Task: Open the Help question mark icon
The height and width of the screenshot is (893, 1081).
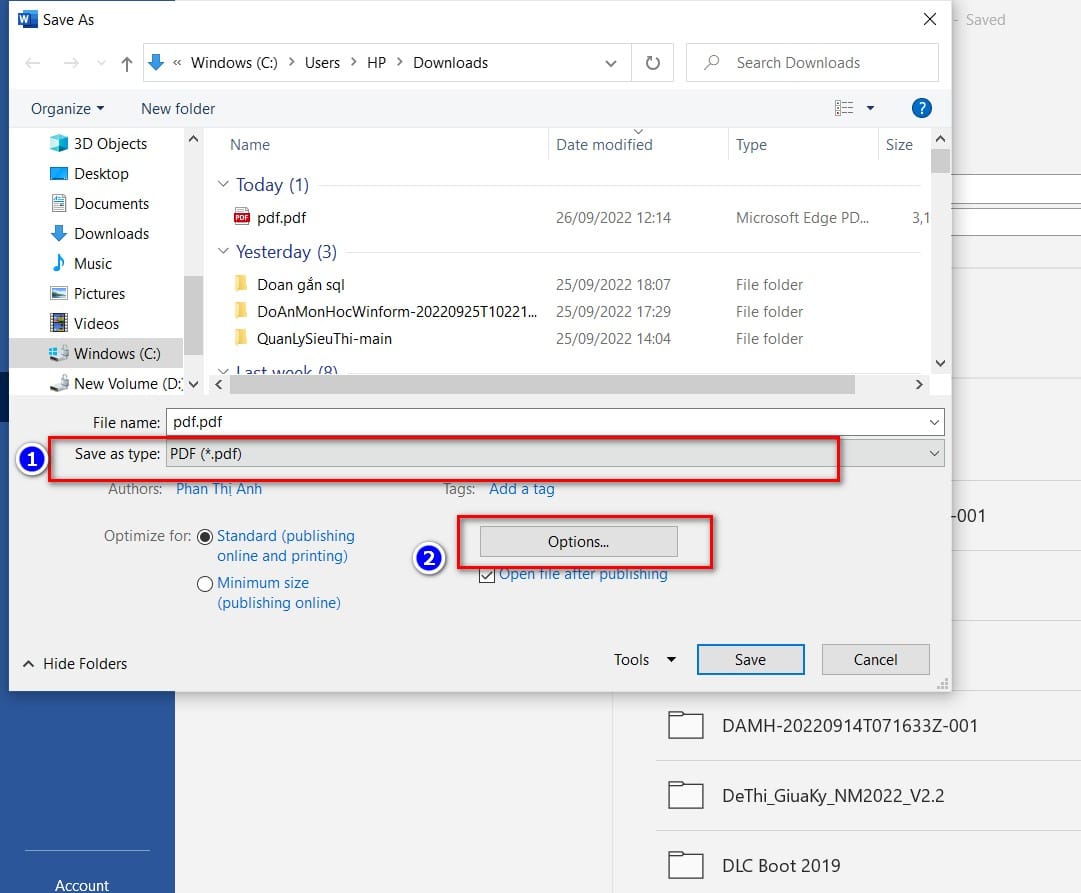Action: click(921, 108)
